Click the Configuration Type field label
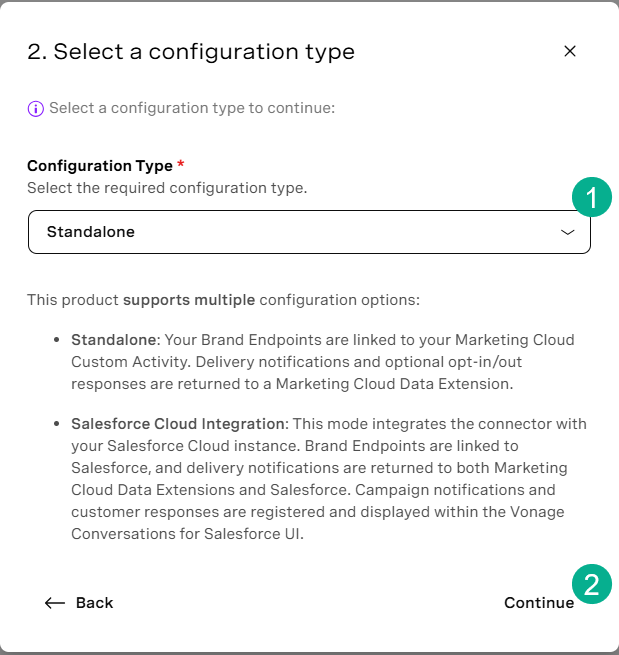Image resolution: width=619 pixels, height=655 pixels. (x=100, y=166)
